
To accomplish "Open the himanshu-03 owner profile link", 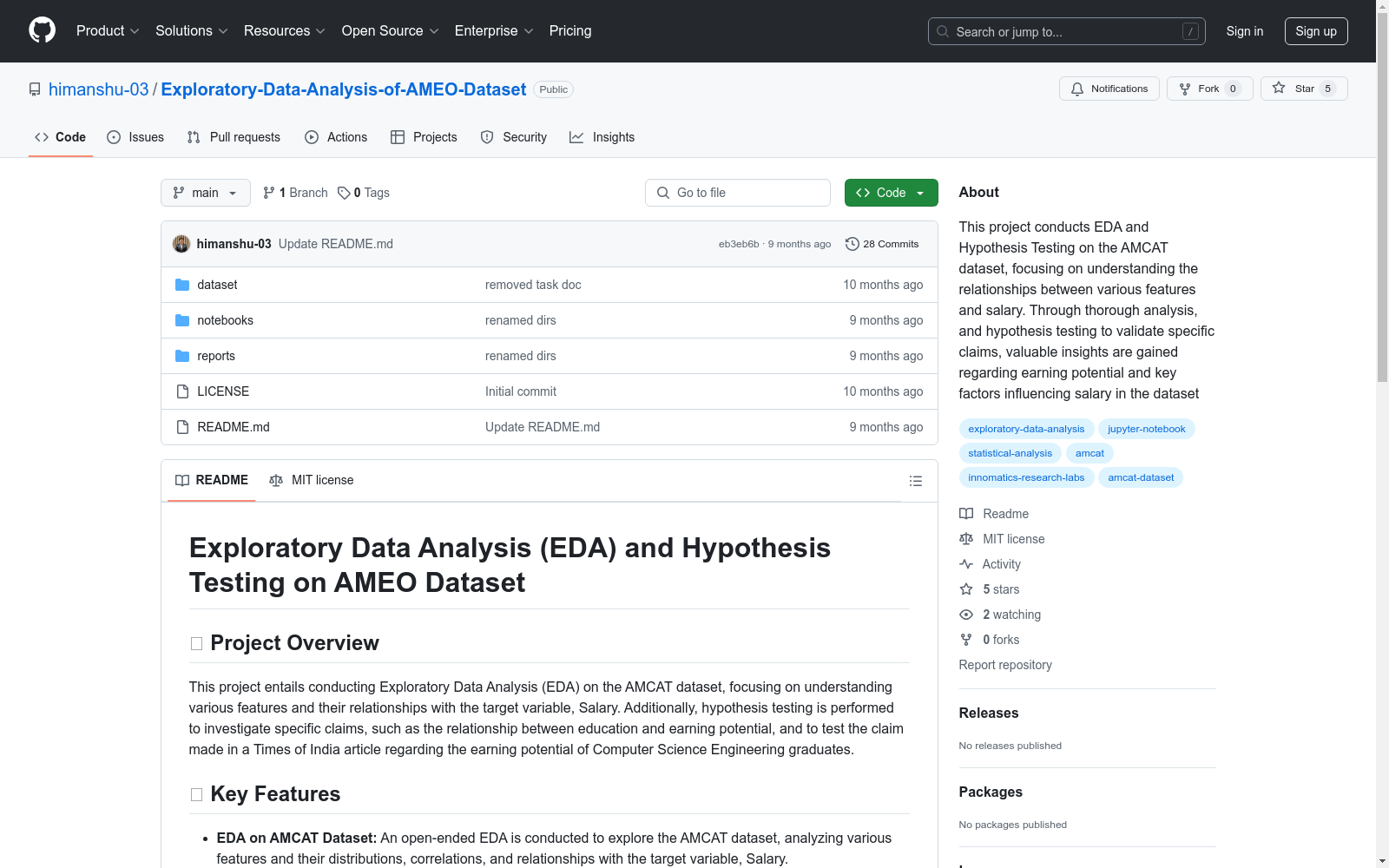I will pos(99,89).
